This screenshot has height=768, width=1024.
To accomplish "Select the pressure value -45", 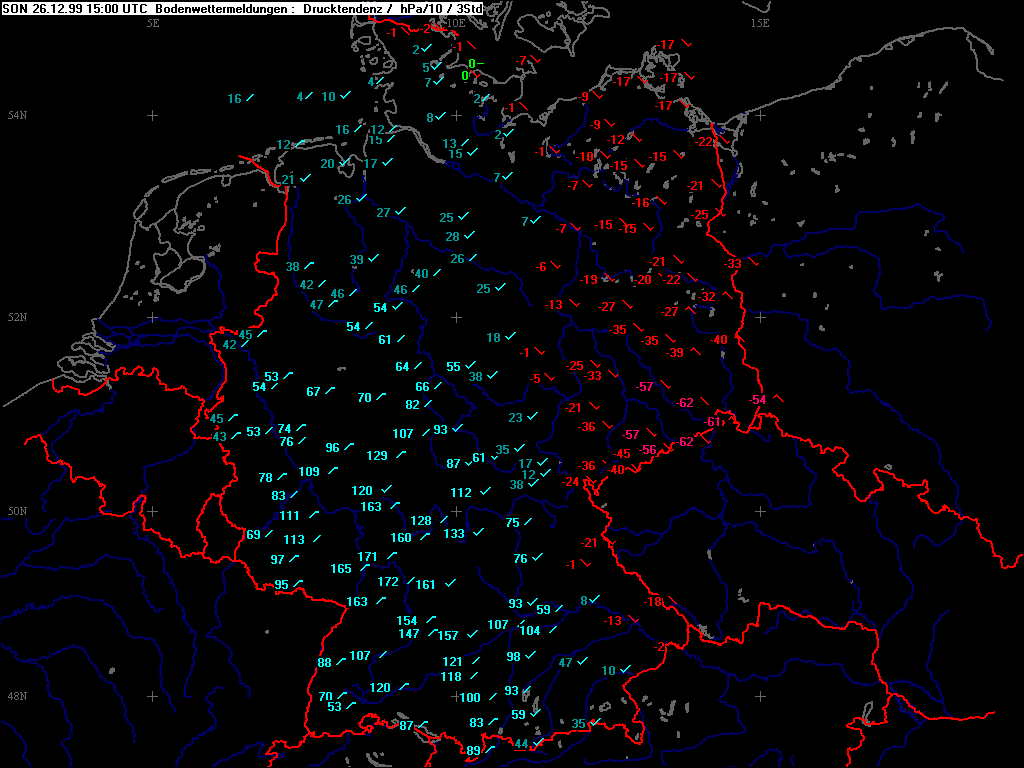I will pos(621,454).
